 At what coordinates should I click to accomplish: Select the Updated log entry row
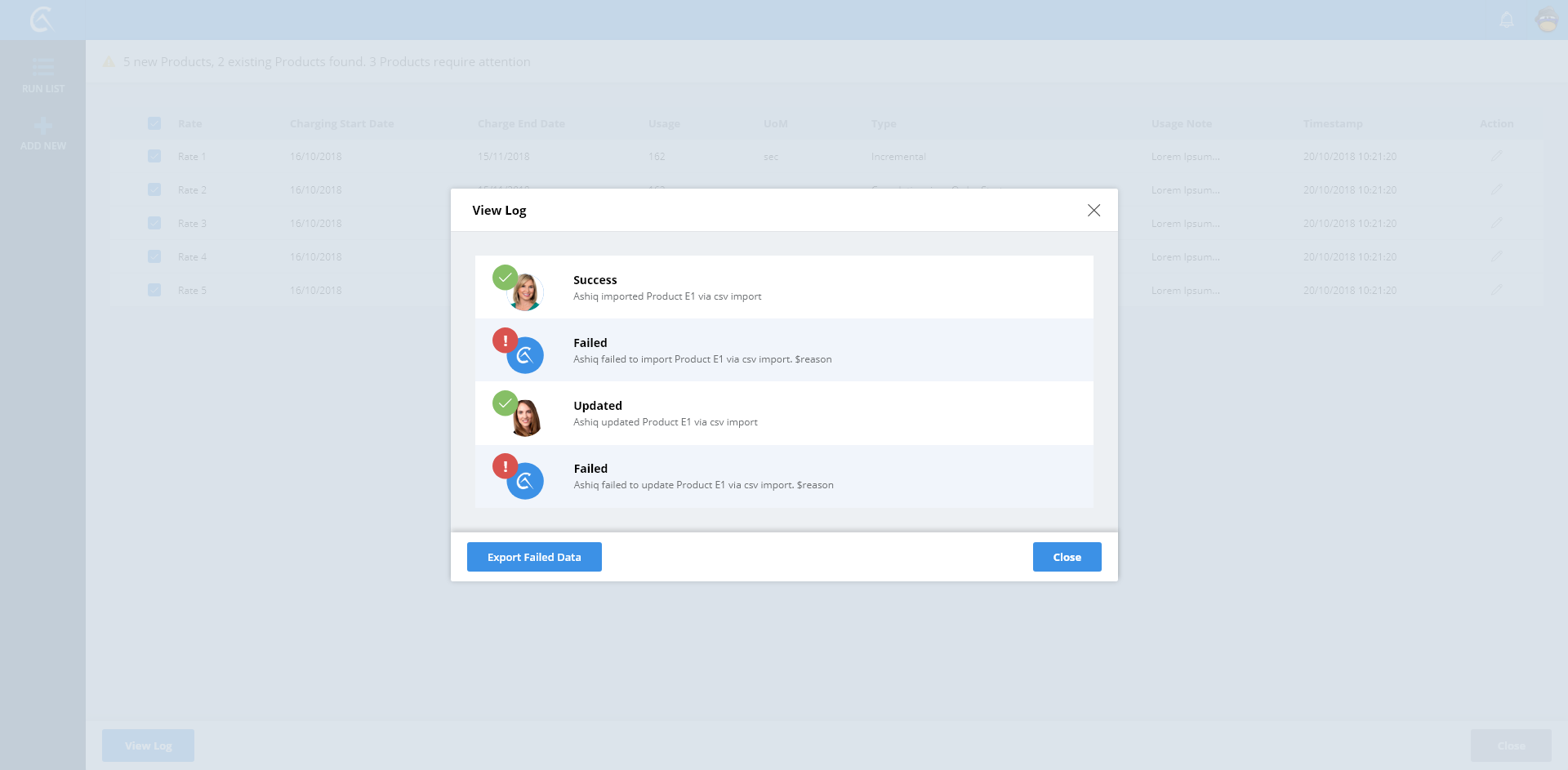click(x=784, y=413)
